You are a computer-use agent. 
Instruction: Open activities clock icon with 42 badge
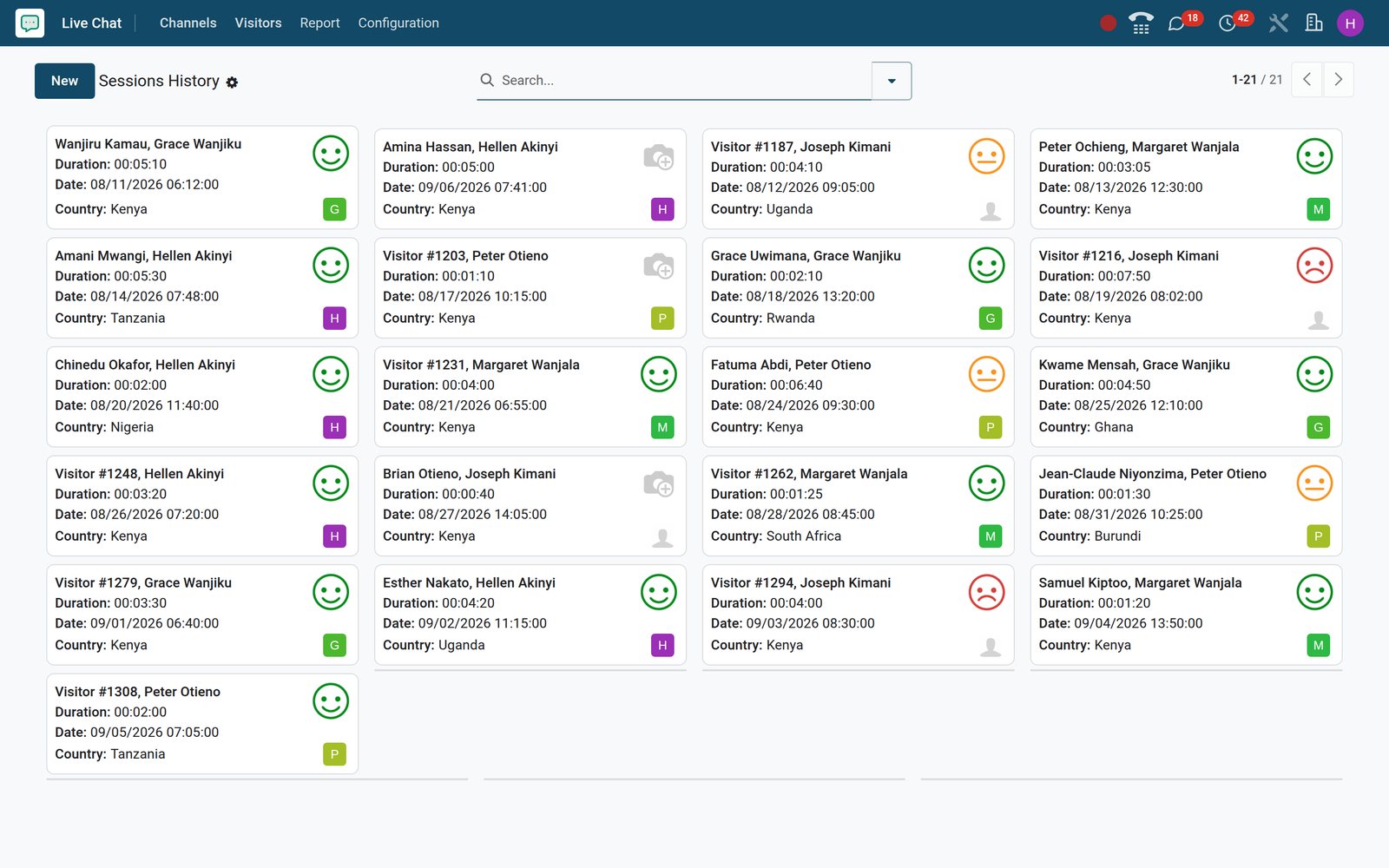pyautogui.click(x=1227, y=23)
